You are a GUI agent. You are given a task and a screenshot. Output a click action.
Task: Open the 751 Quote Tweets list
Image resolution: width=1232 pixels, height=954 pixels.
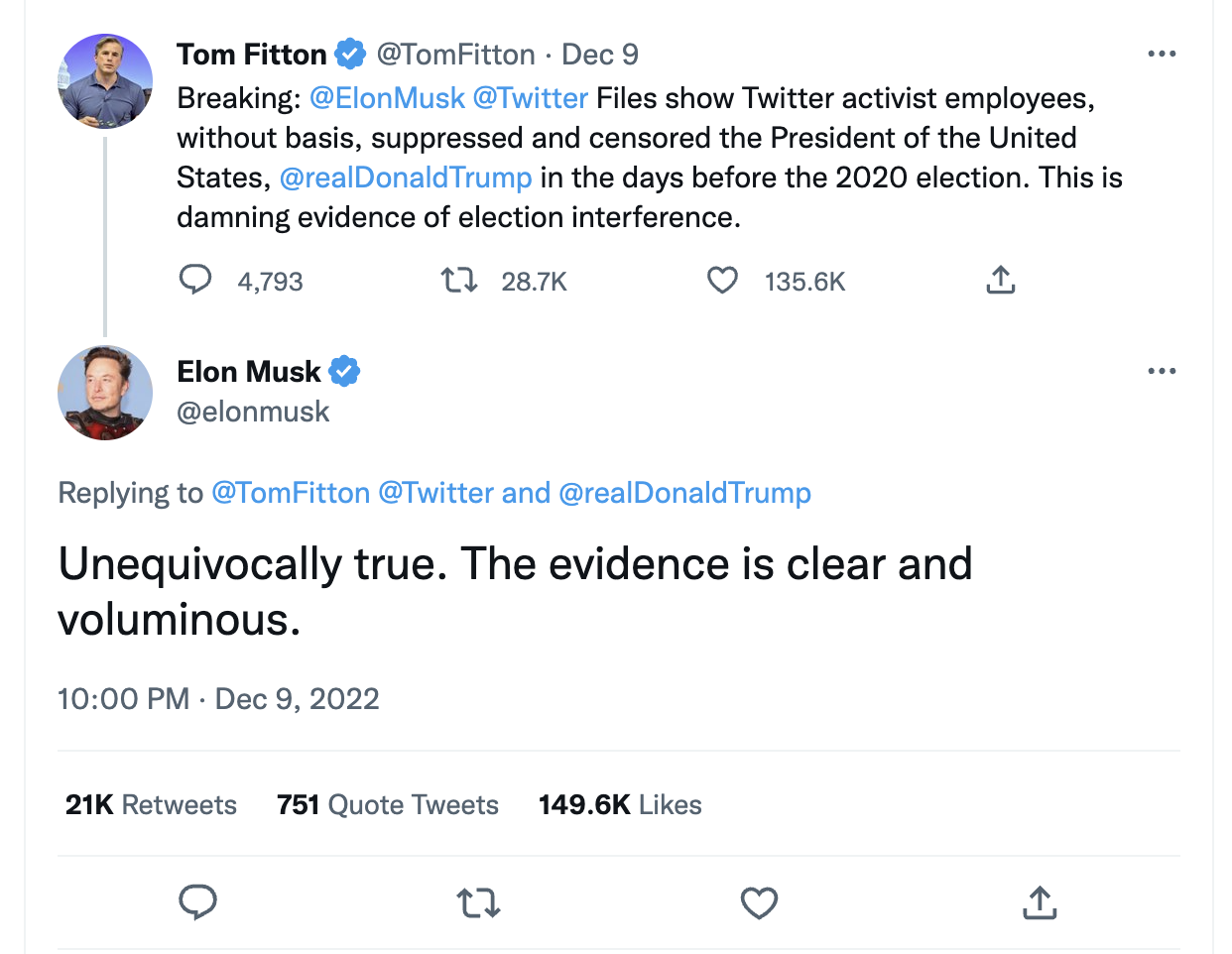pyautogui.click(x=387, y=804)
